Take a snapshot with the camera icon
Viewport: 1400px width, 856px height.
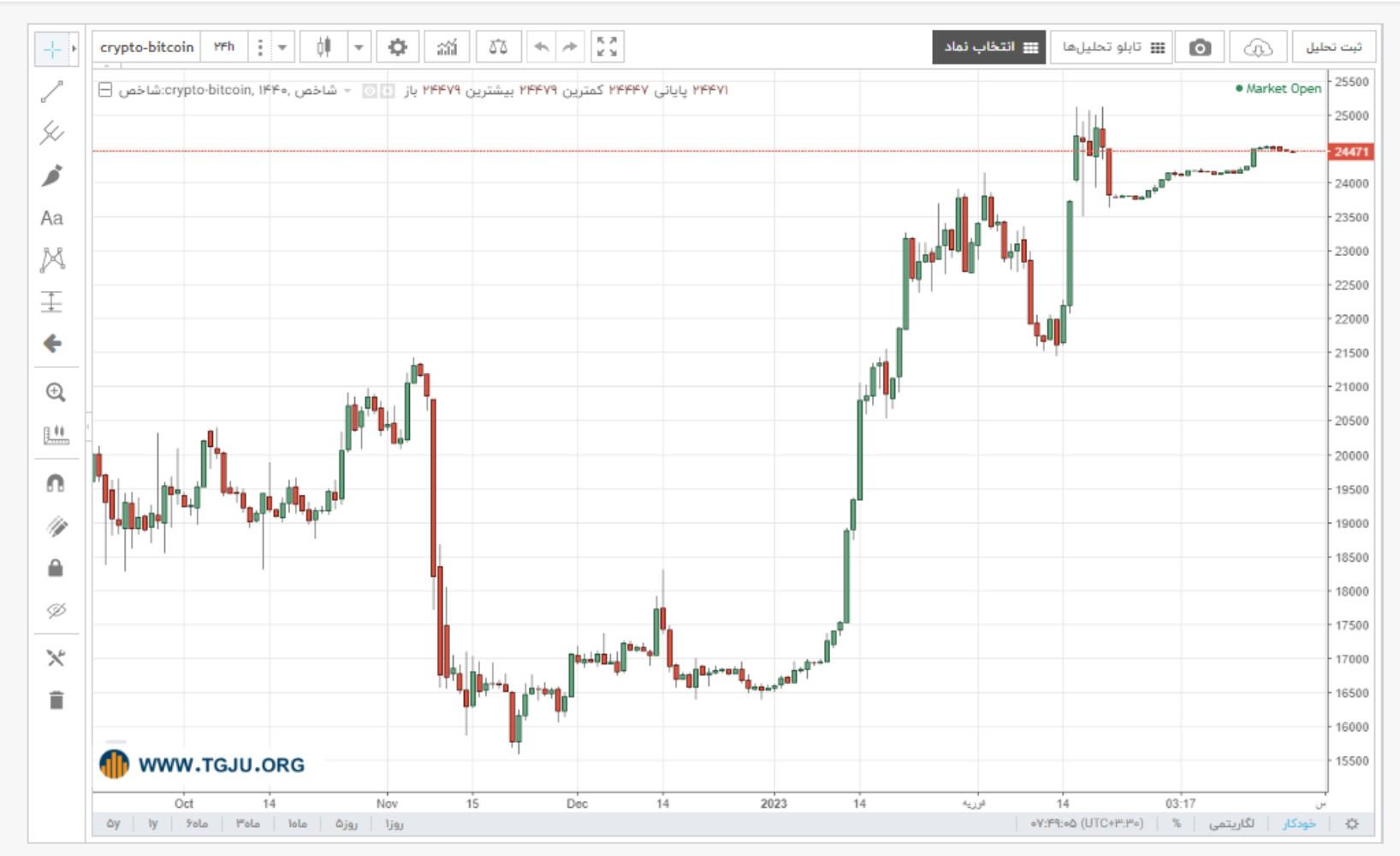[x=1200, y=47]
